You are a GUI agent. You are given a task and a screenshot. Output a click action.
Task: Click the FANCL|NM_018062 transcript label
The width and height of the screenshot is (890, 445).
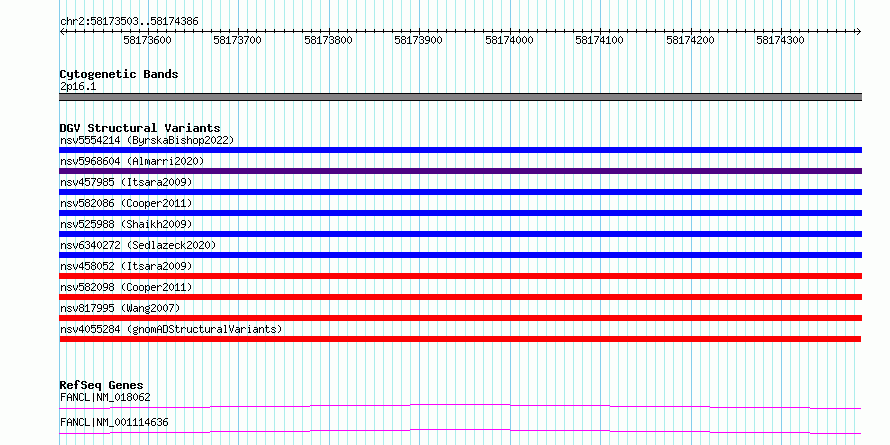click(105, 397)
